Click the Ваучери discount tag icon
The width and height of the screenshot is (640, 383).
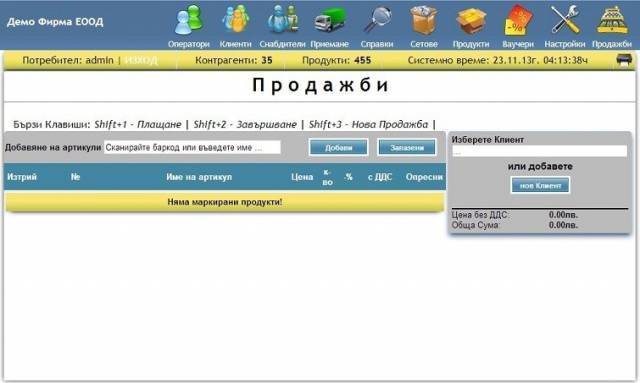point(518,20)
